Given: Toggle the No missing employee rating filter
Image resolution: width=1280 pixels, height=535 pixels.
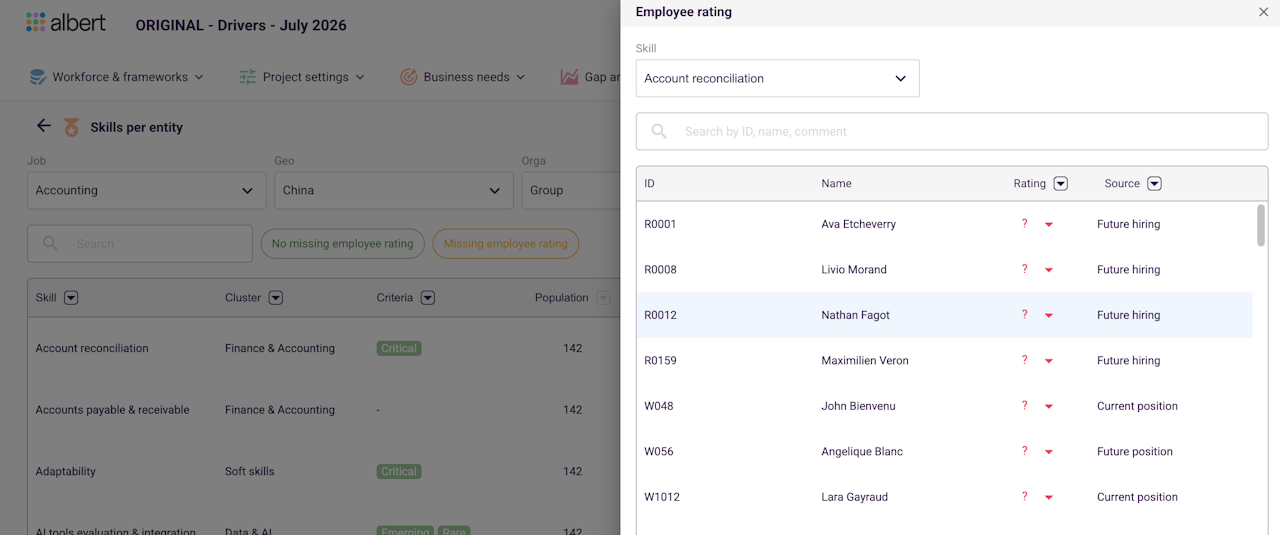Looking at the screenshot, I should click(342, 244).
